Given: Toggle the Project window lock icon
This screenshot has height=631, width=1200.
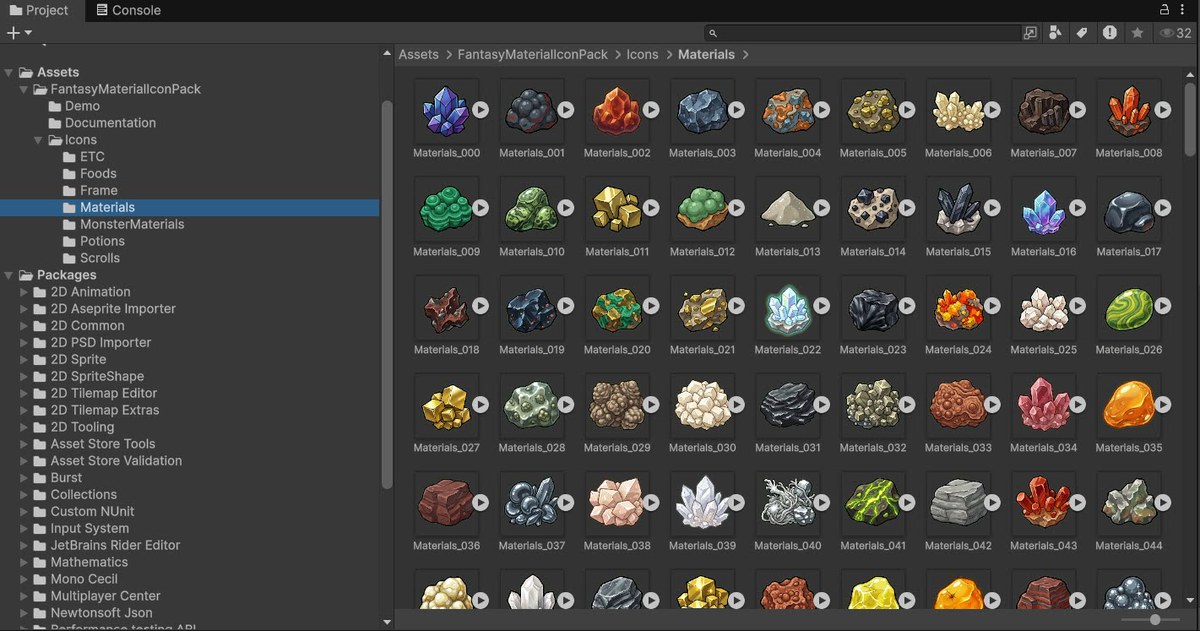Looking at the screenshot, I should pos(1164,9).
